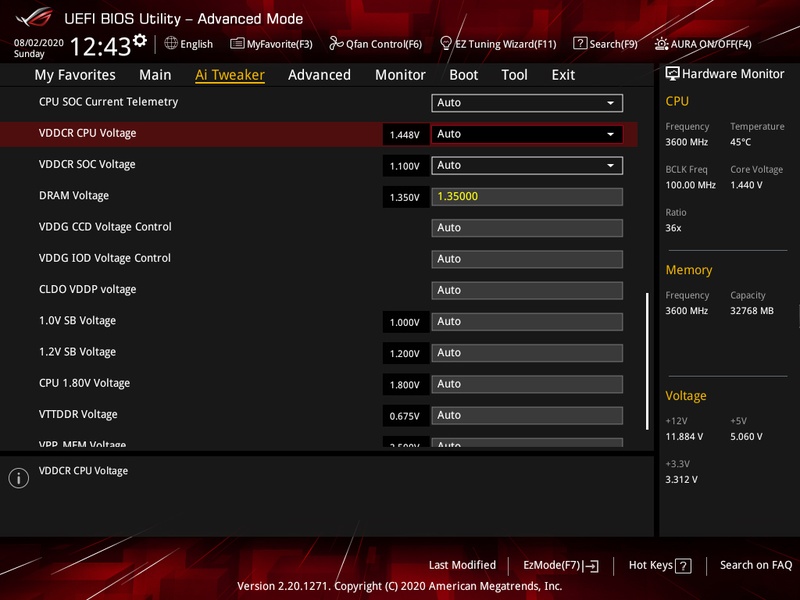
Task: Click the ROG logo icon
Action: tap(34, 17)
